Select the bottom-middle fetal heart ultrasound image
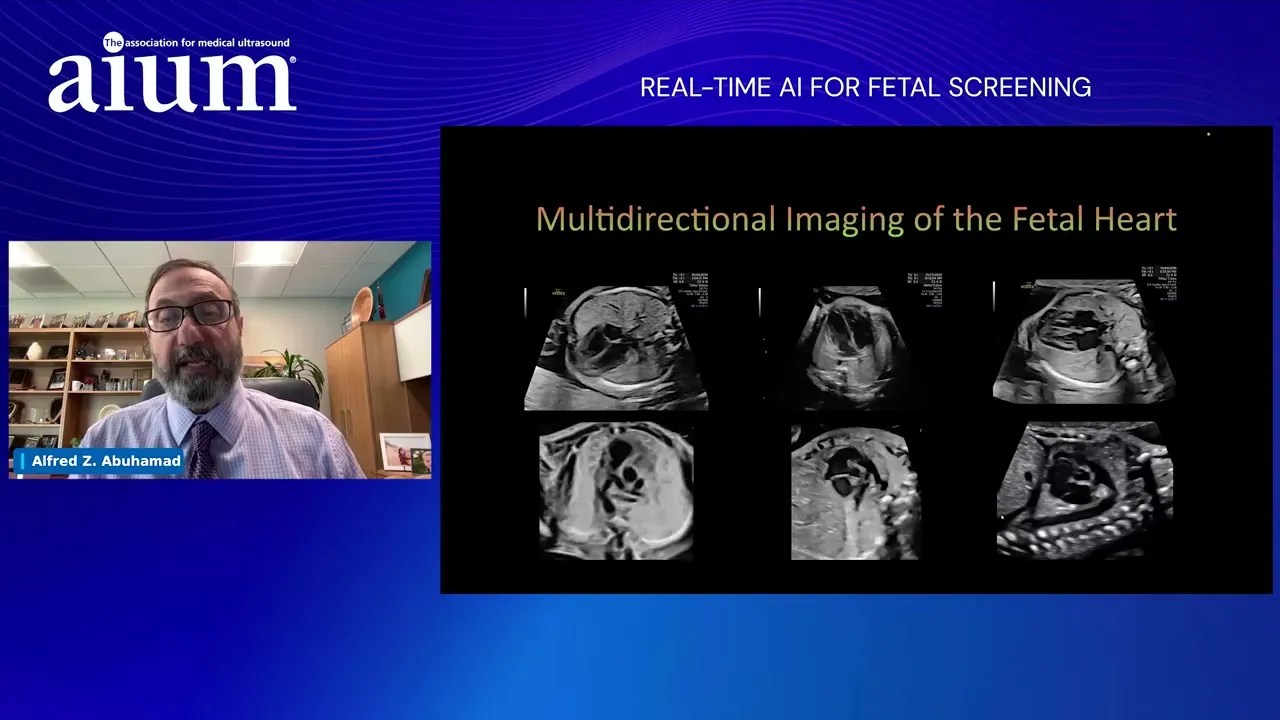Viewport: 1280px width, 720px height. coord(855,492)
